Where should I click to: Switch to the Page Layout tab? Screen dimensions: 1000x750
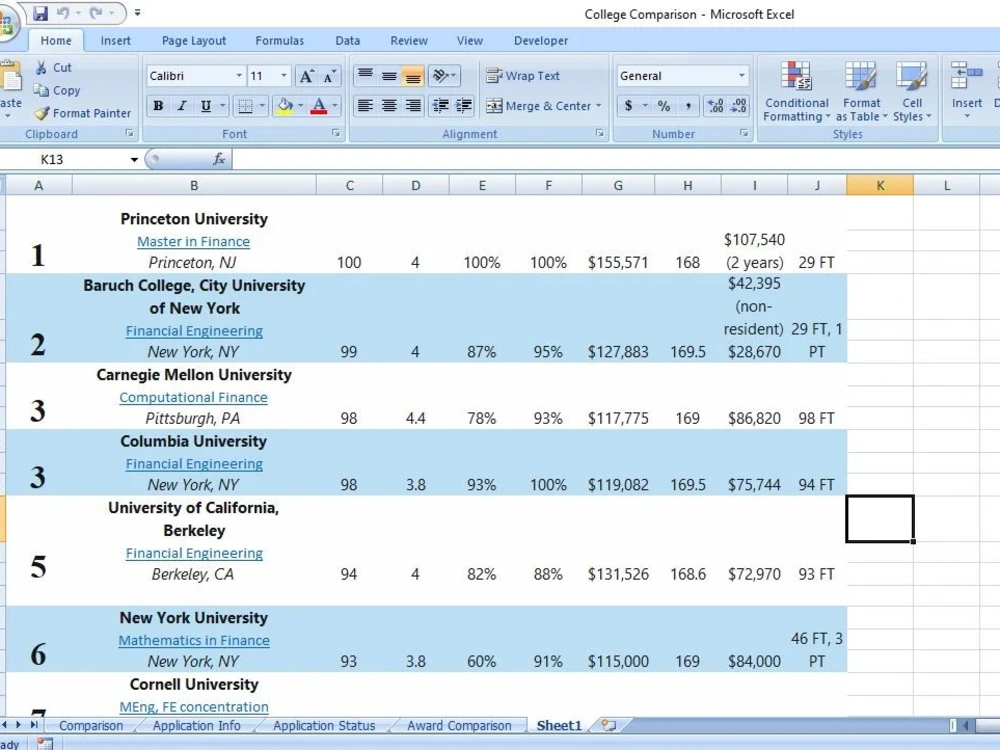pos(194,41)
